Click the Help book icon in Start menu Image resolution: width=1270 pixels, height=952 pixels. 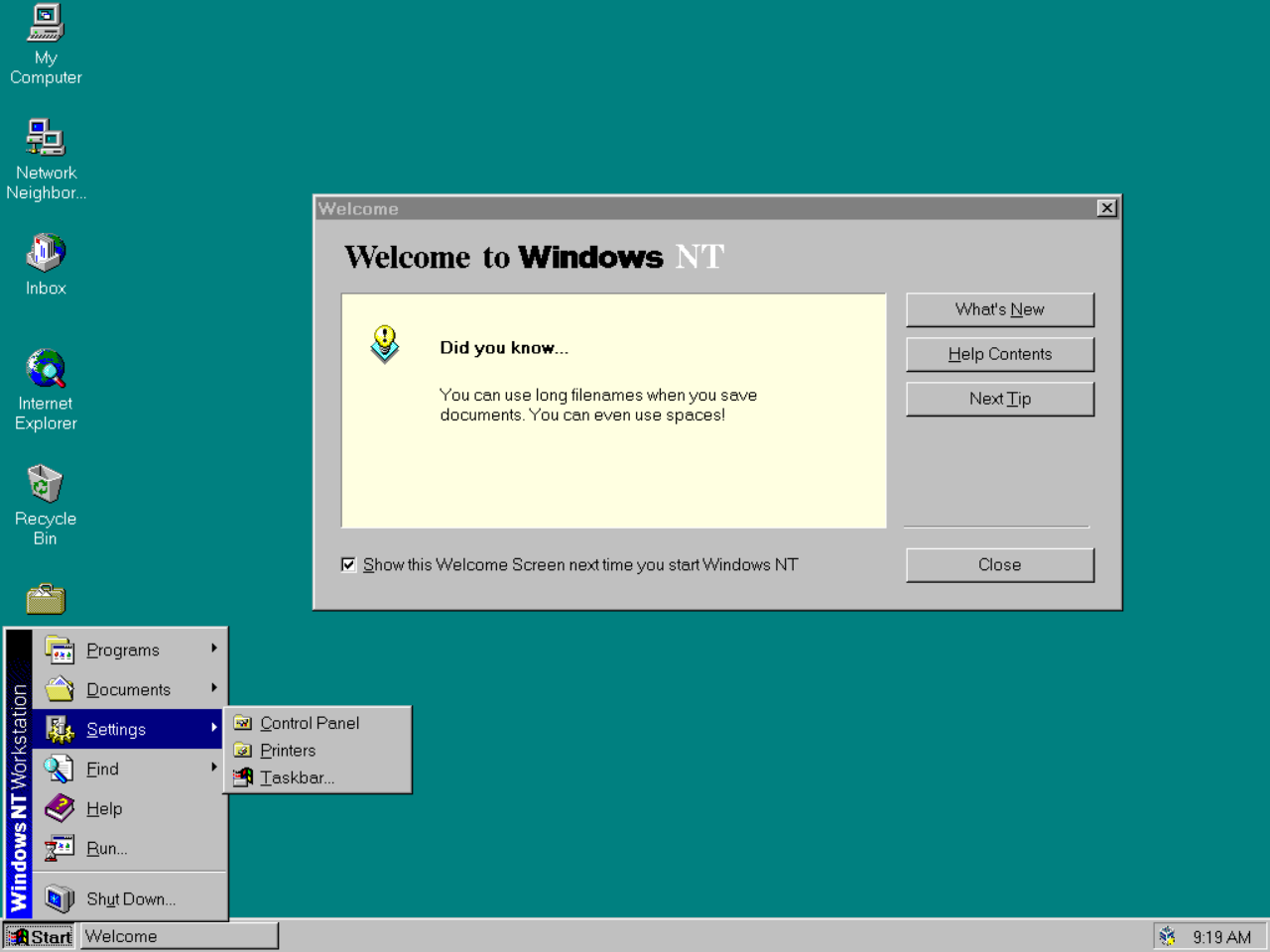tap(60, 808)
